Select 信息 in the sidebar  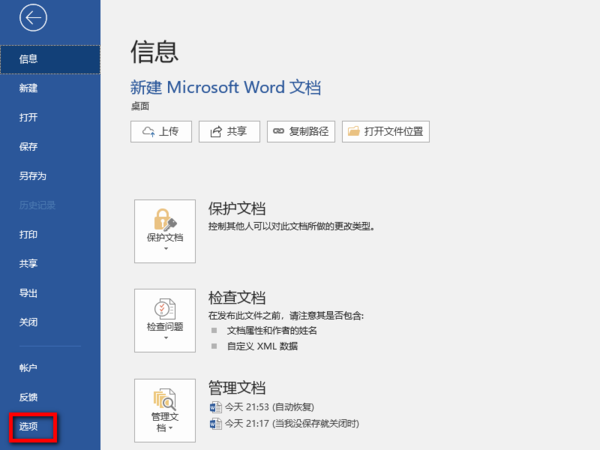tap(50, 59)
